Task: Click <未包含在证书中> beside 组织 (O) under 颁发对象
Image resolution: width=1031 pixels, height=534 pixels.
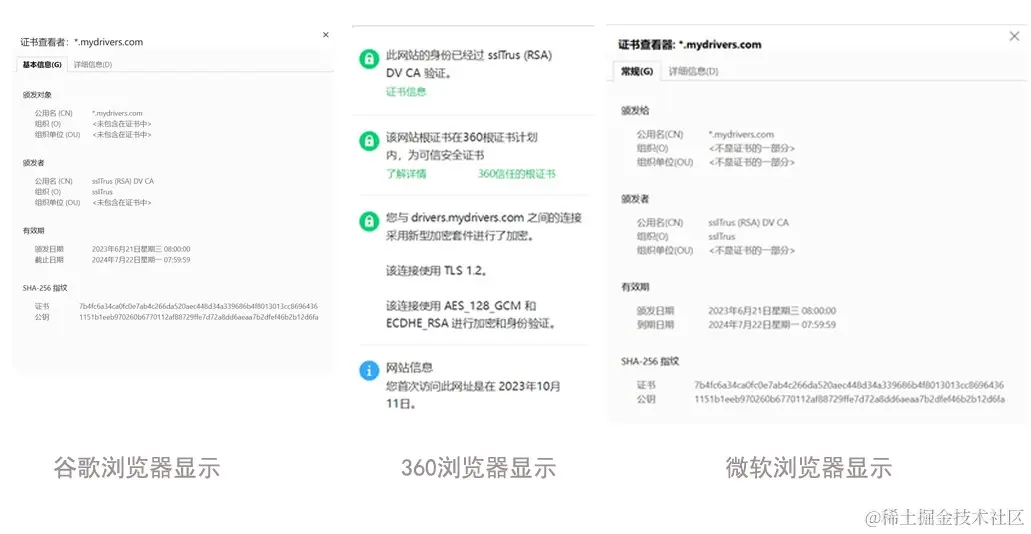Action: 122,124
